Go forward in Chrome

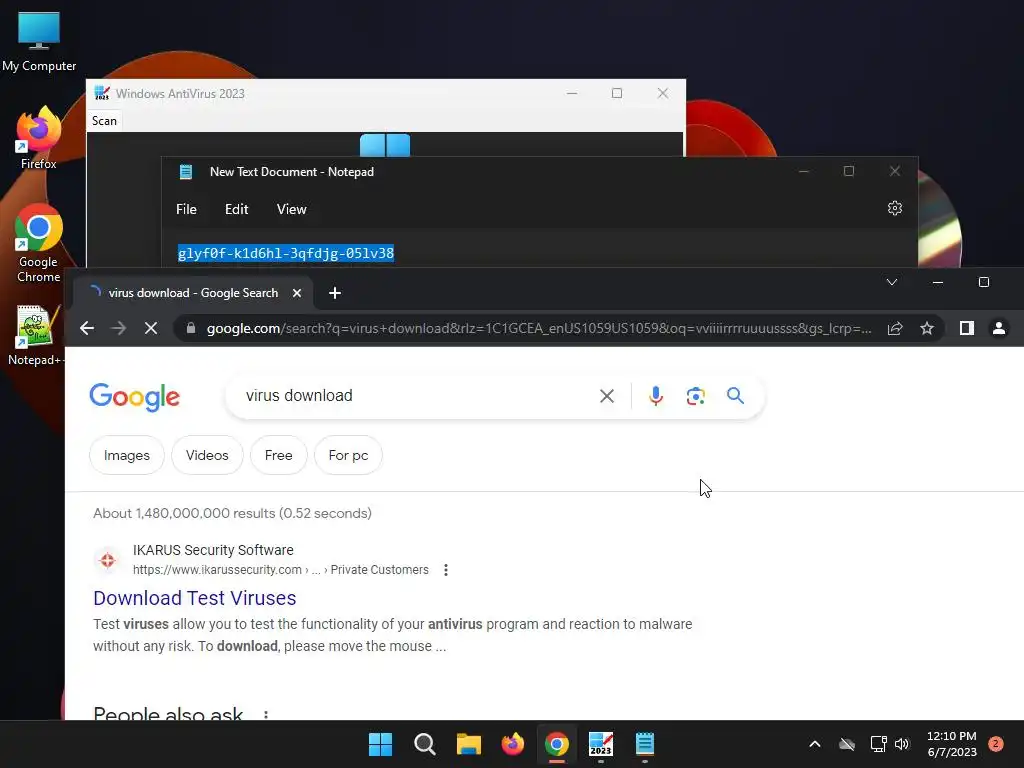pyautogui.click(x=119, y=328)
